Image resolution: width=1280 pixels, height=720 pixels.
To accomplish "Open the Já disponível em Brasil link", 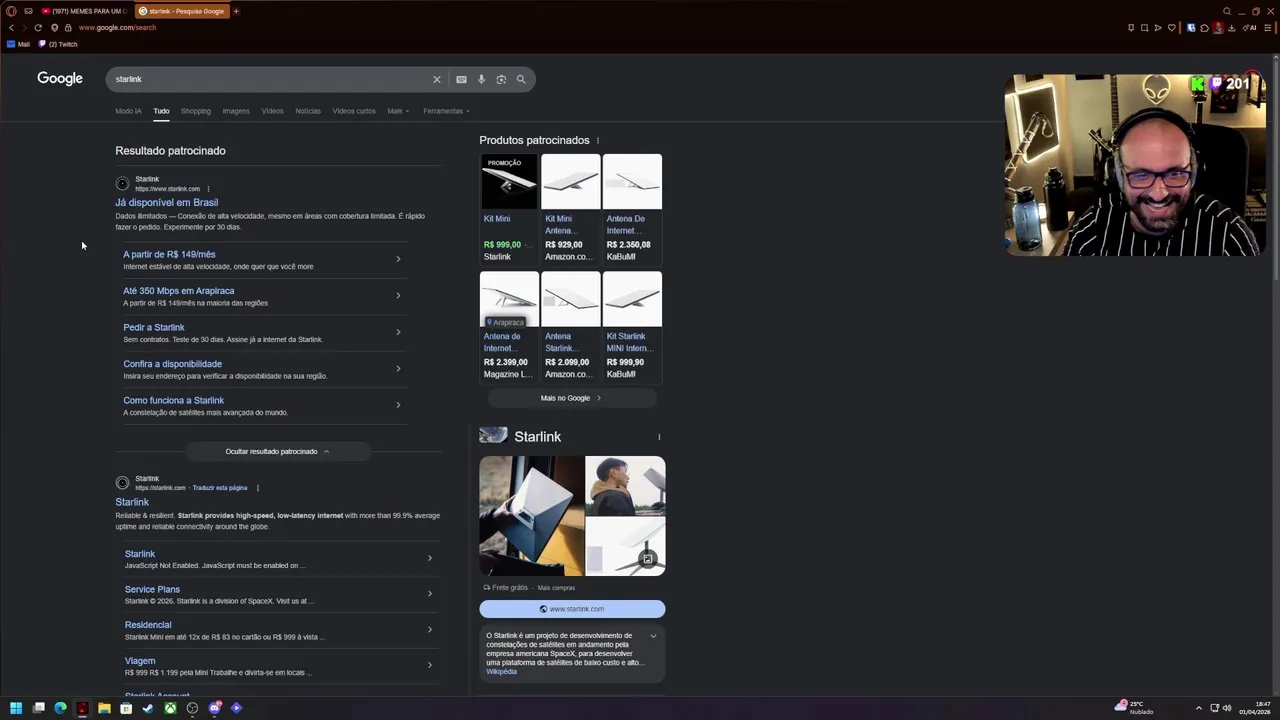I will (166, 202).
